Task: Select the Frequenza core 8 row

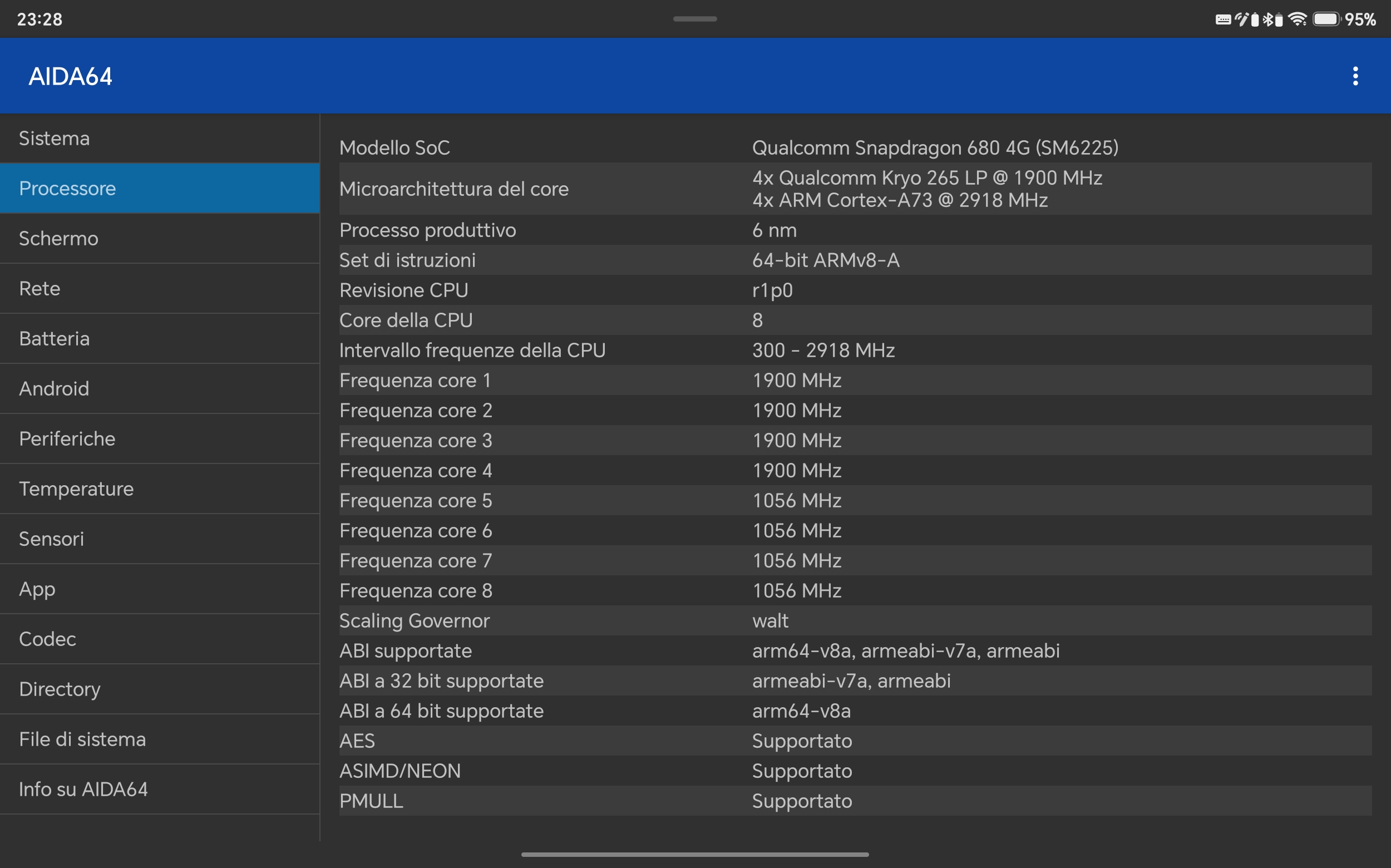Action: coord(855,591)
